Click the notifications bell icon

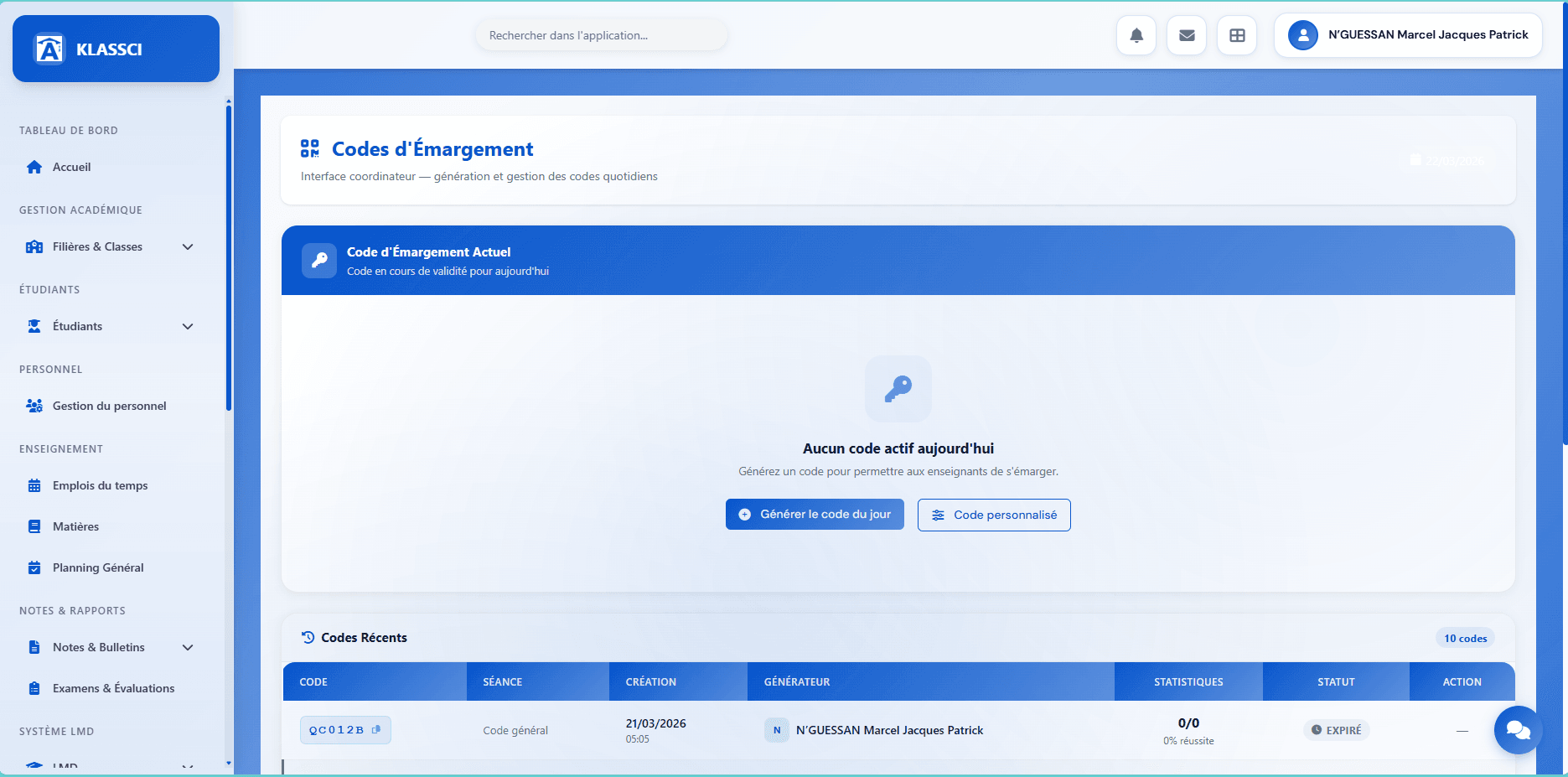[1136, 35]
